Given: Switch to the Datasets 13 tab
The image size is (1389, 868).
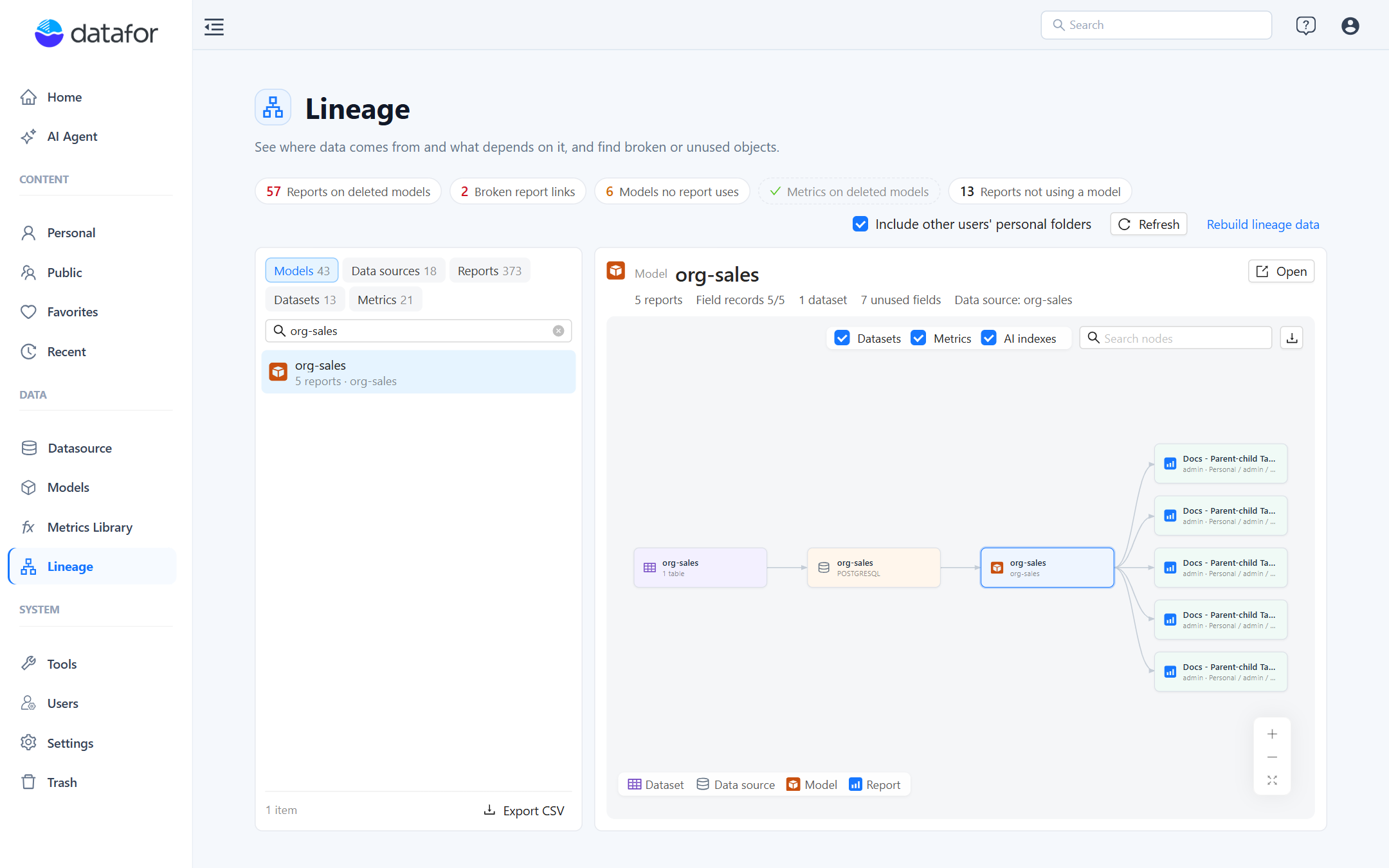Looking at the screenshot, I should [305, 300].
